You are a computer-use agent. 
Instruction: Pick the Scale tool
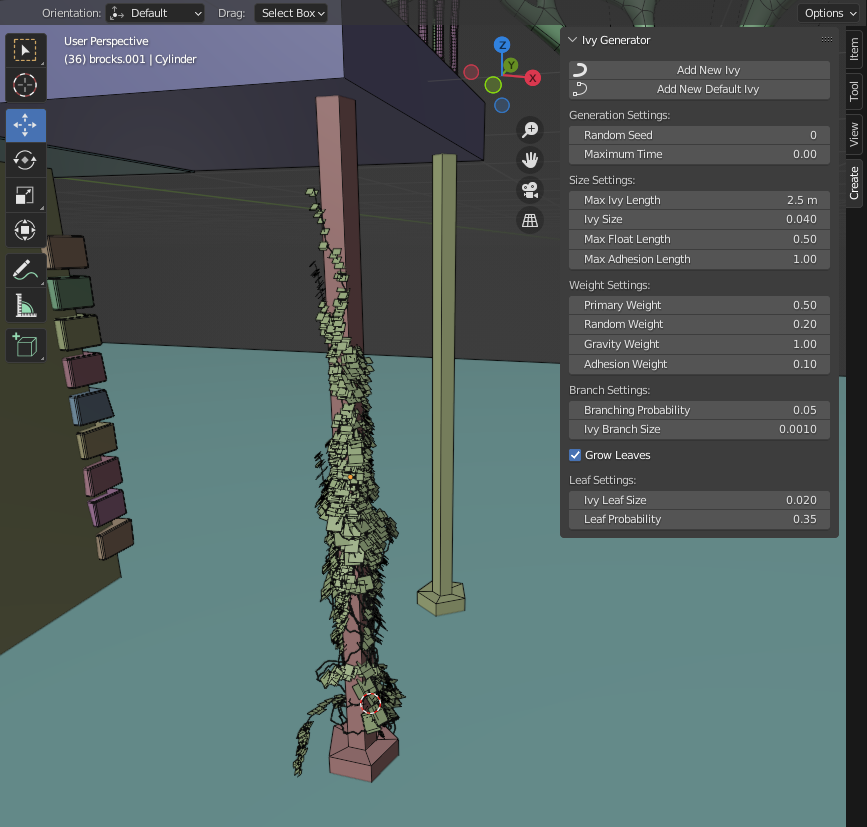[x=25, y=195]
